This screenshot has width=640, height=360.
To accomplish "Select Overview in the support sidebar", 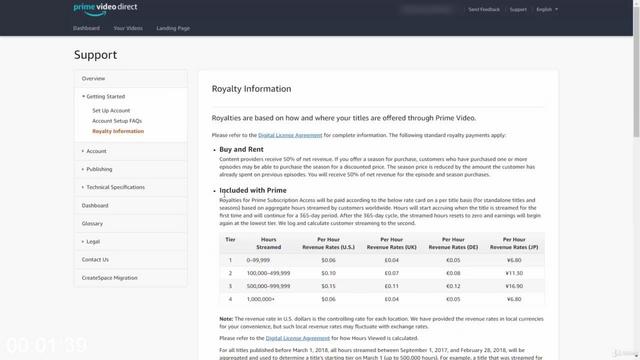I will point(131,78).
